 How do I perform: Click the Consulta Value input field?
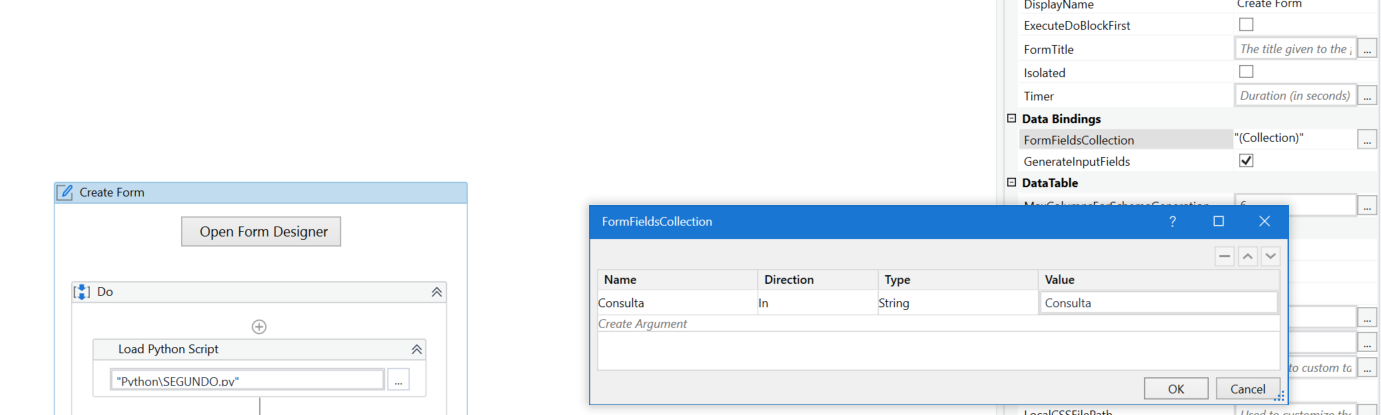1158,303
